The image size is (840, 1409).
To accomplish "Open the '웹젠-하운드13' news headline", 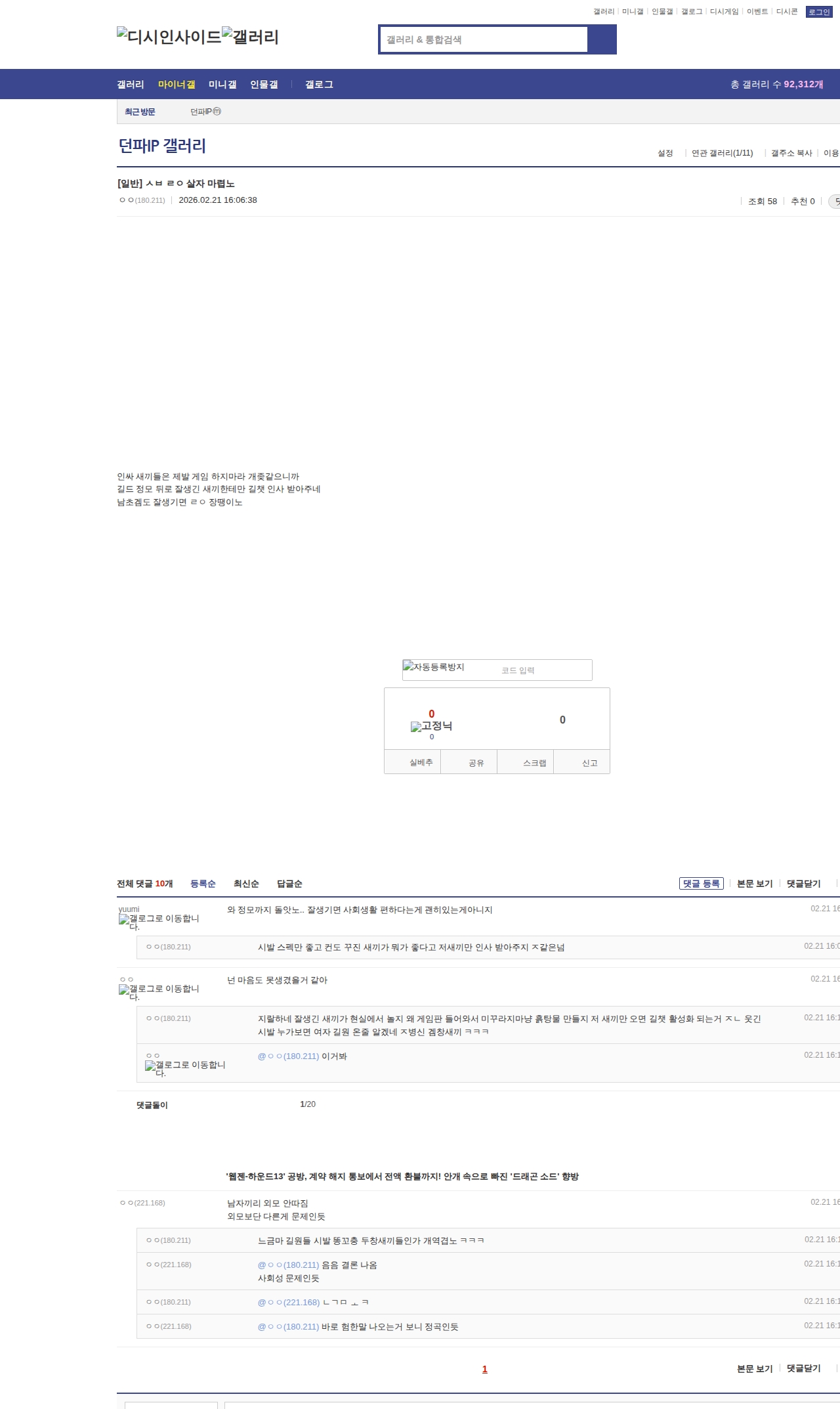I will pyautogui.click(x=402, y=1177).
